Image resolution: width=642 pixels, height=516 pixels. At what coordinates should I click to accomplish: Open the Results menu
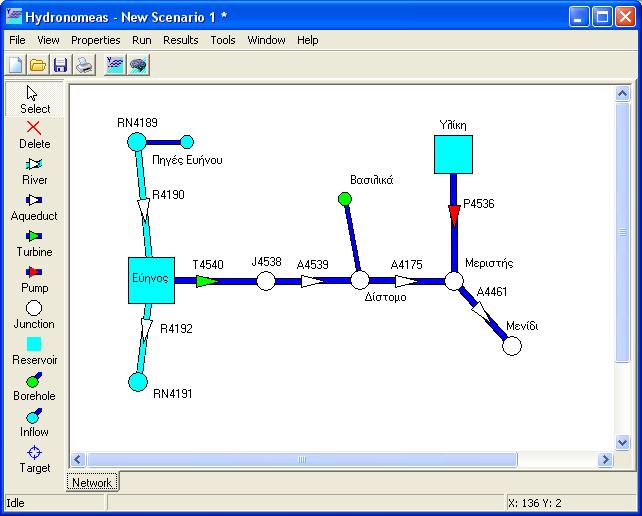click(x=181, y=40)
